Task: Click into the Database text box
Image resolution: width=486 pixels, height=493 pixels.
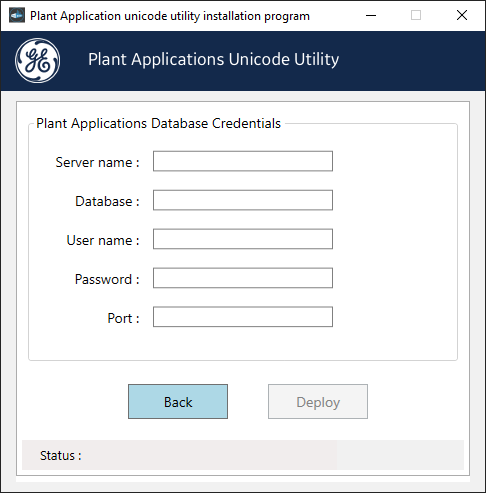Action: click(243, 200)
